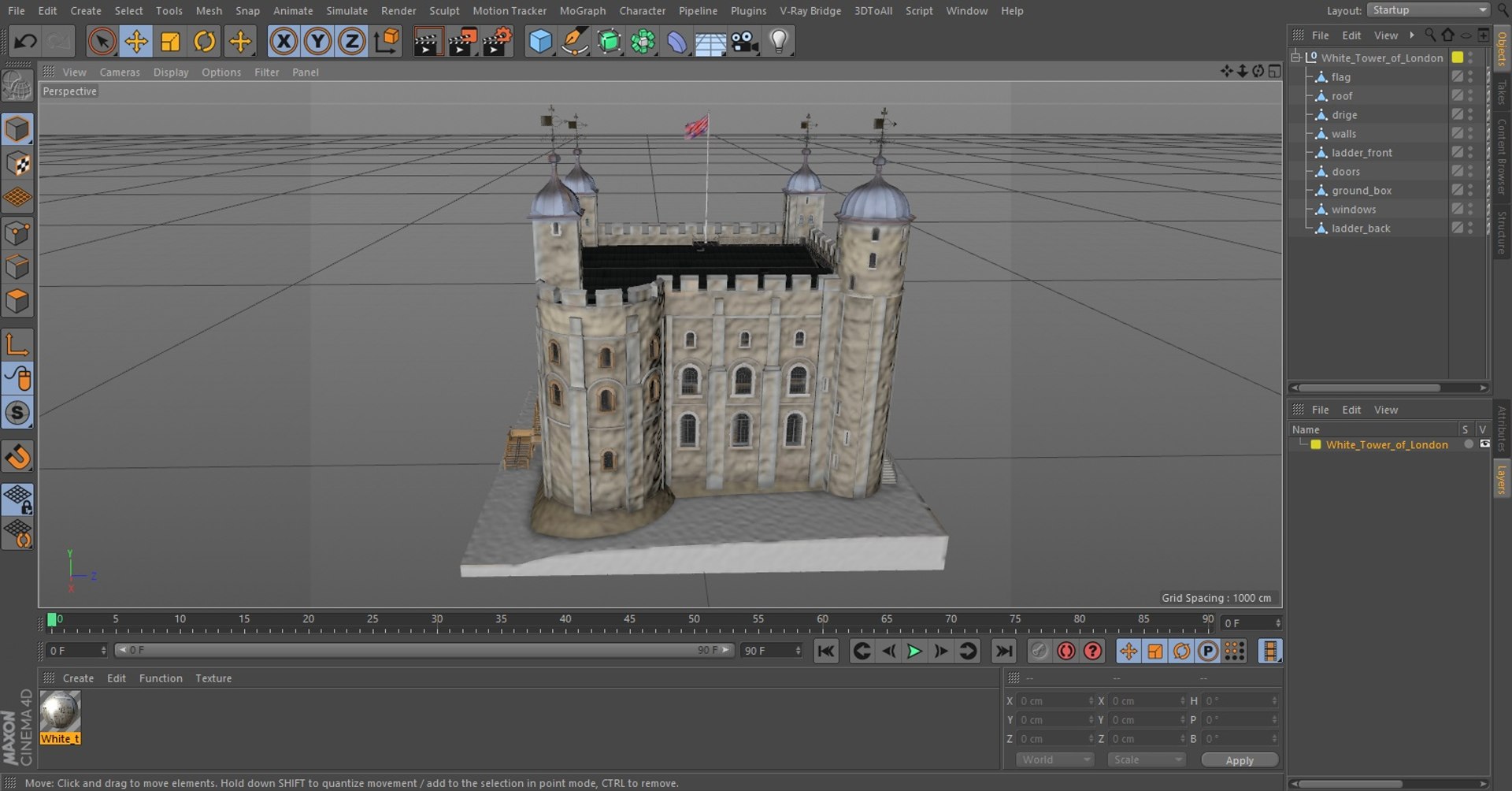The width and height of the screenshot is (1512, 791).
Task: Render to Picture Viewer
Action: (x=462, y=41)
